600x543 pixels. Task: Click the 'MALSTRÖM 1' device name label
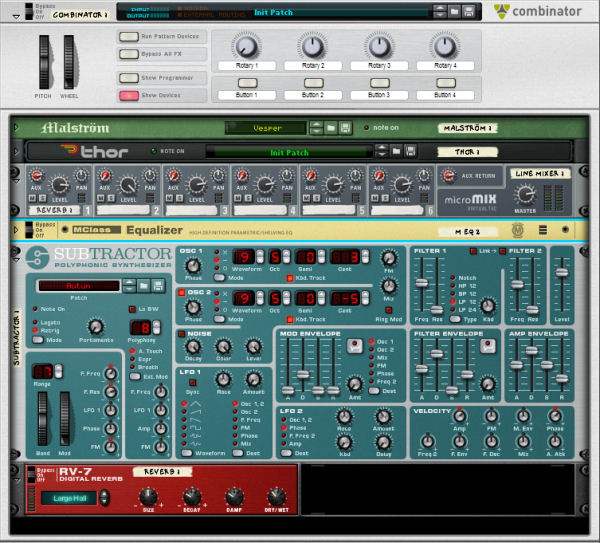coord(467,128)
